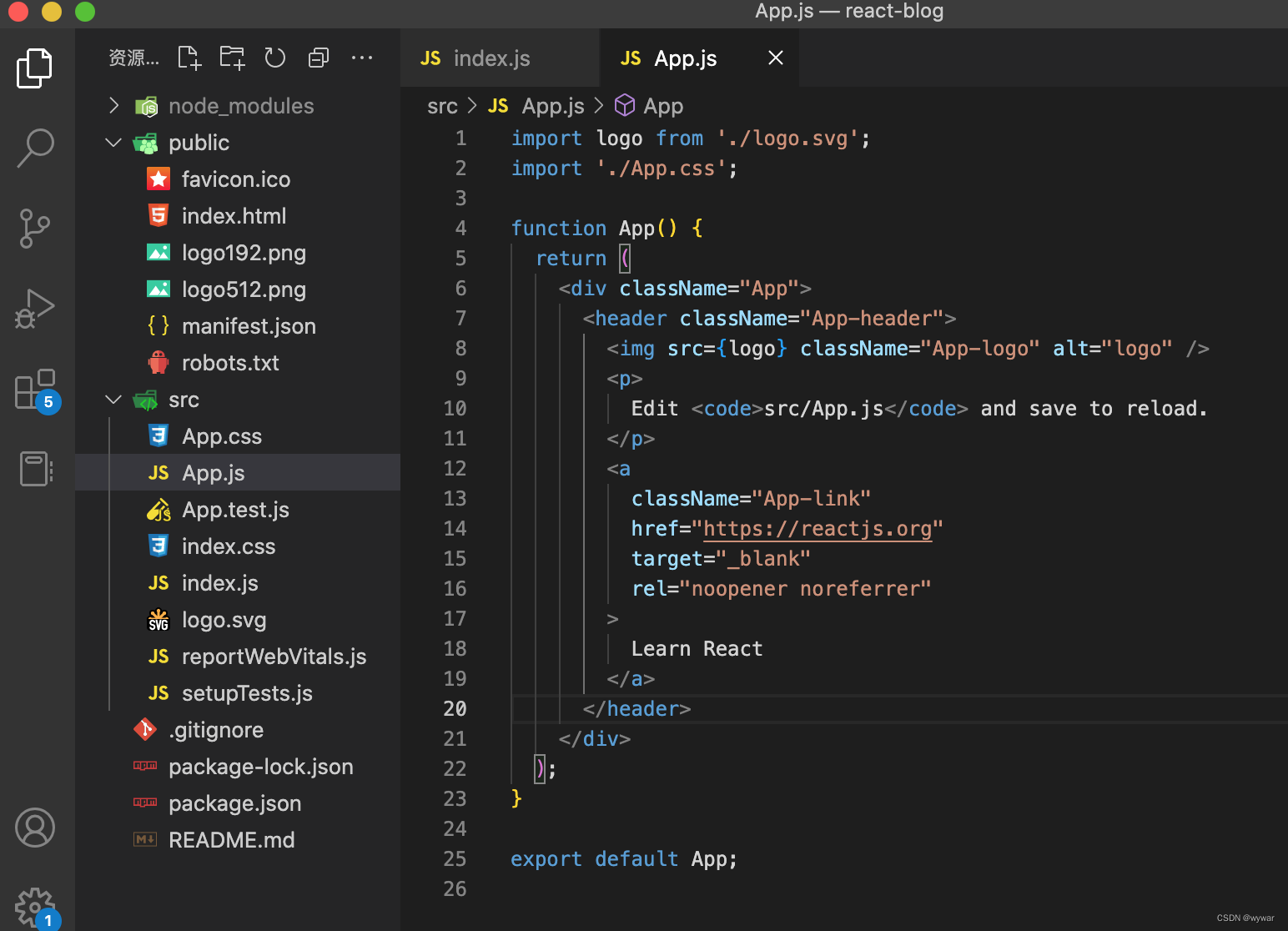The image size is (1288, 931).
Task: Open index.html in public folder
Action: (238, 216)
